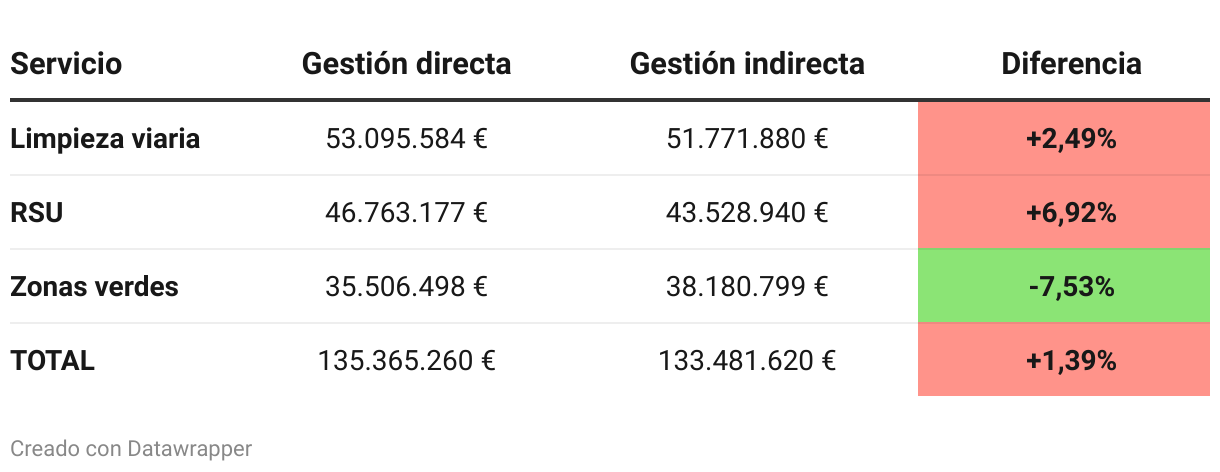Open the Creado con Datawrapper link
The height and width of the screenshot is (472, 1220).
[x=131, y=449]
